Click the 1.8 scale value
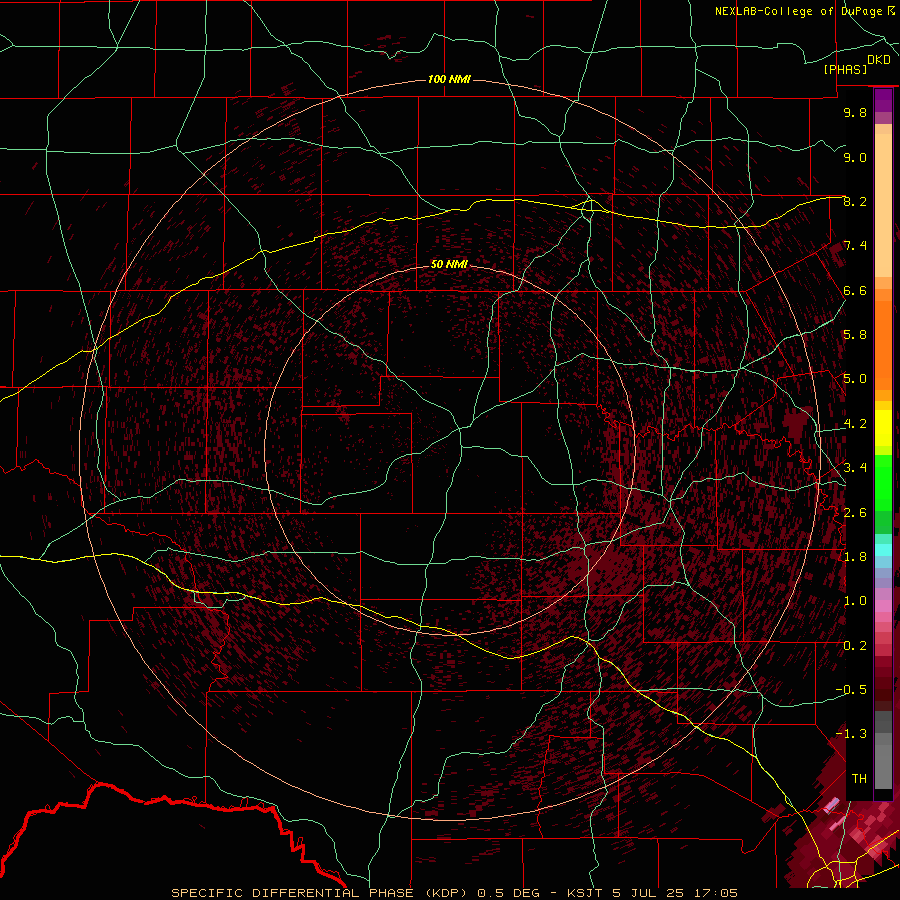The height and width of the screenshot is (900, 900). pyautogui.click(x=855, y=557)
